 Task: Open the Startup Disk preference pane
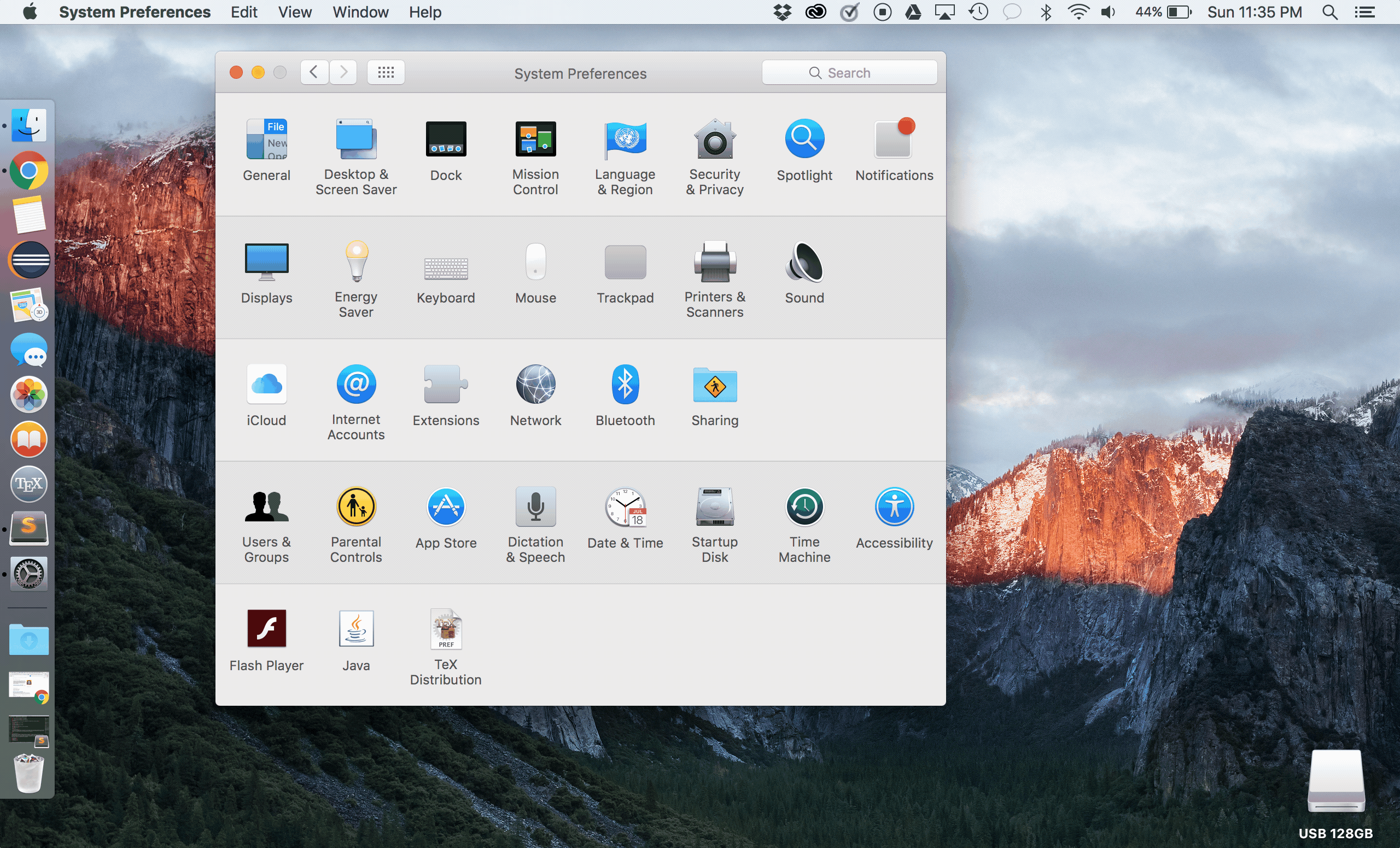(715, 525)
